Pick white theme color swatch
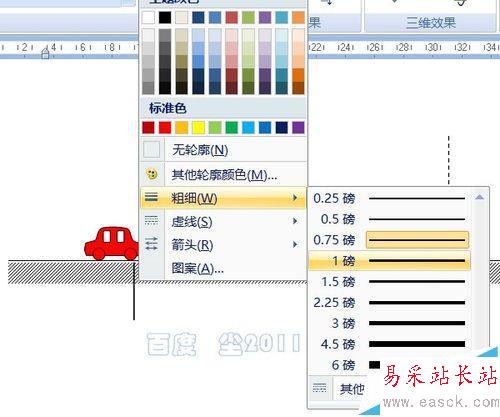This screenshot has height=417, width=500. point(148,17)
